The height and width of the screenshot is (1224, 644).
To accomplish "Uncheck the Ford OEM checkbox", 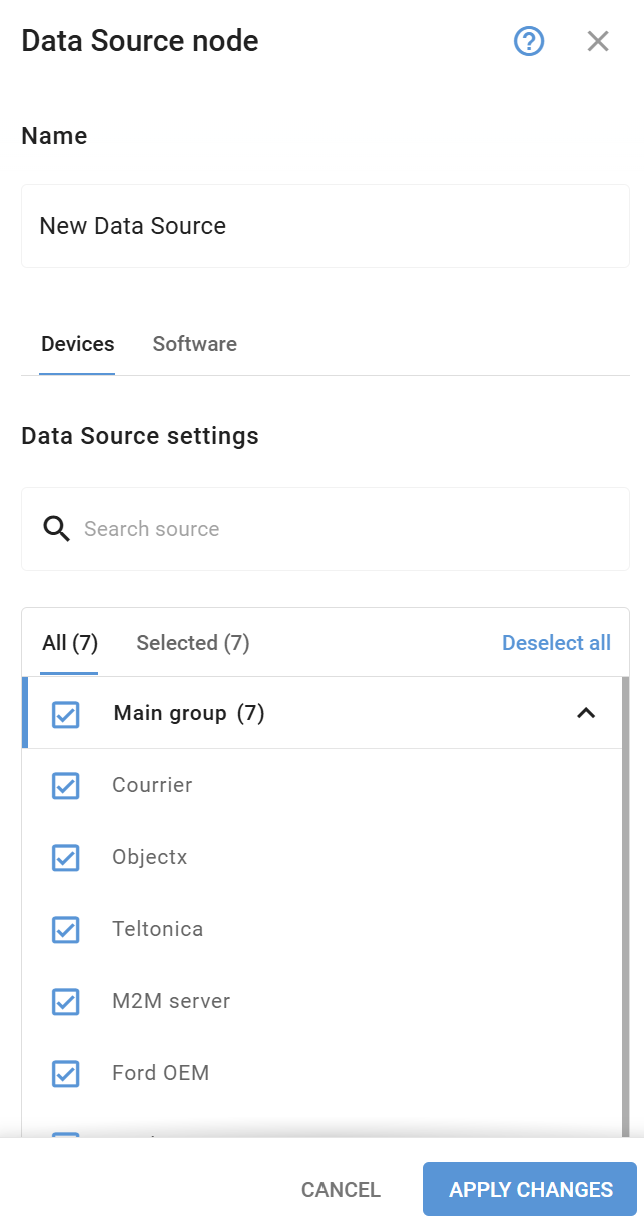I will tap(65, 1074).
